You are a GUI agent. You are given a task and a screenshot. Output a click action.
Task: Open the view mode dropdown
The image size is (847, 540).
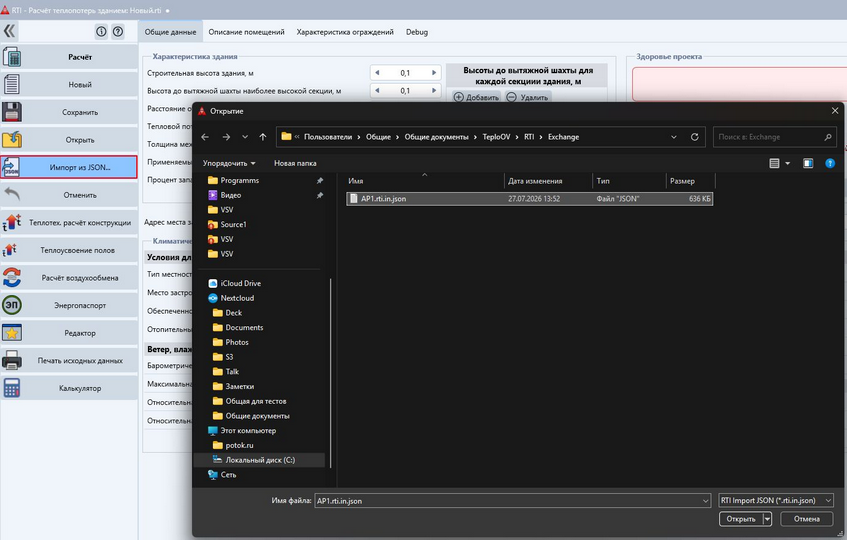[x=788, y=163]
